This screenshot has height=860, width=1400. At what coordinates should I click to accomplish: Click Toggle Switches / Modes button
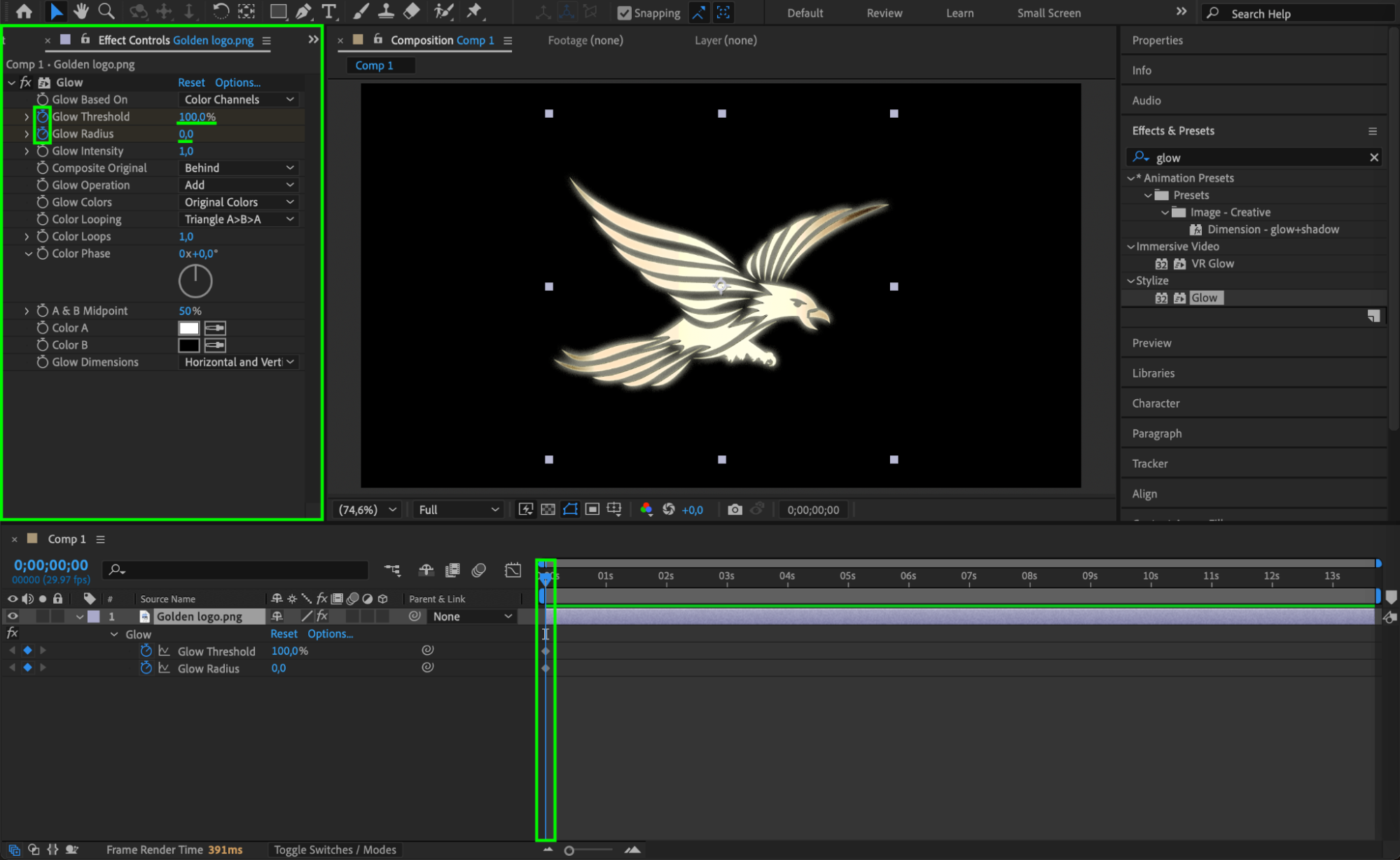coord(335,849)
